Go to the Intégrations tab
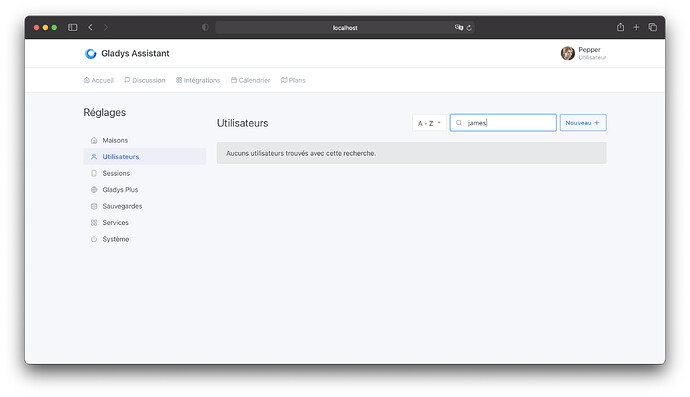The height and width of the screenshot is (397, 690). click(x=198, y=80)
